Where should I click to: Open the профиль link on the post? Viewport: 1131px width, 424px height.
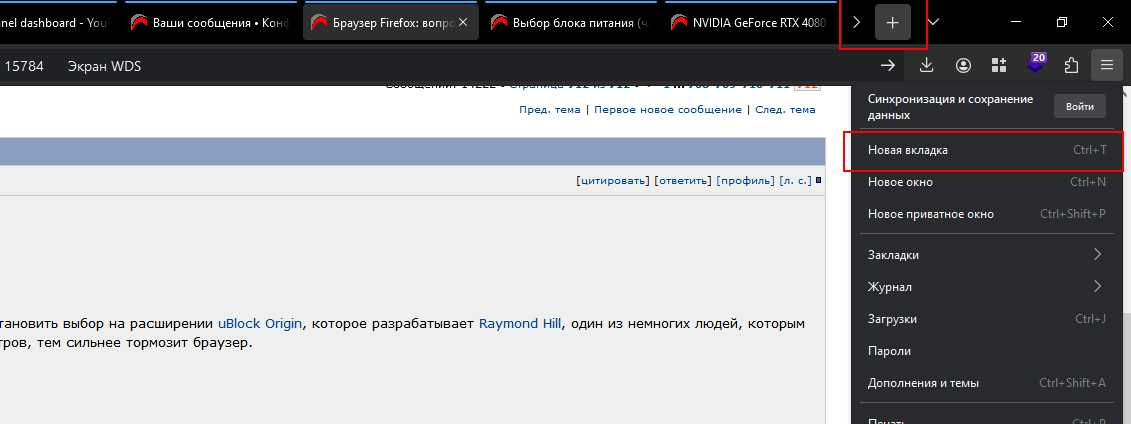pos(745,180)
